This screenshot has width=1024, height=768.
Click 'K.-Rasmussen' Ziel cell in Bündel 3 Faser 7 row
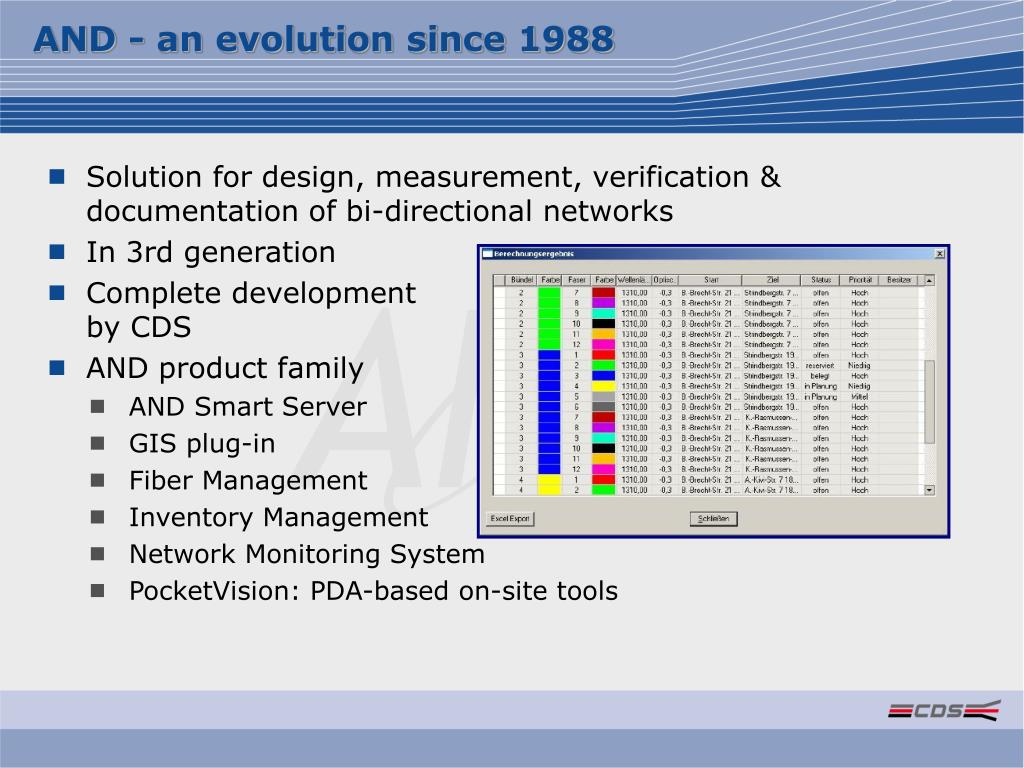point(772,417)
